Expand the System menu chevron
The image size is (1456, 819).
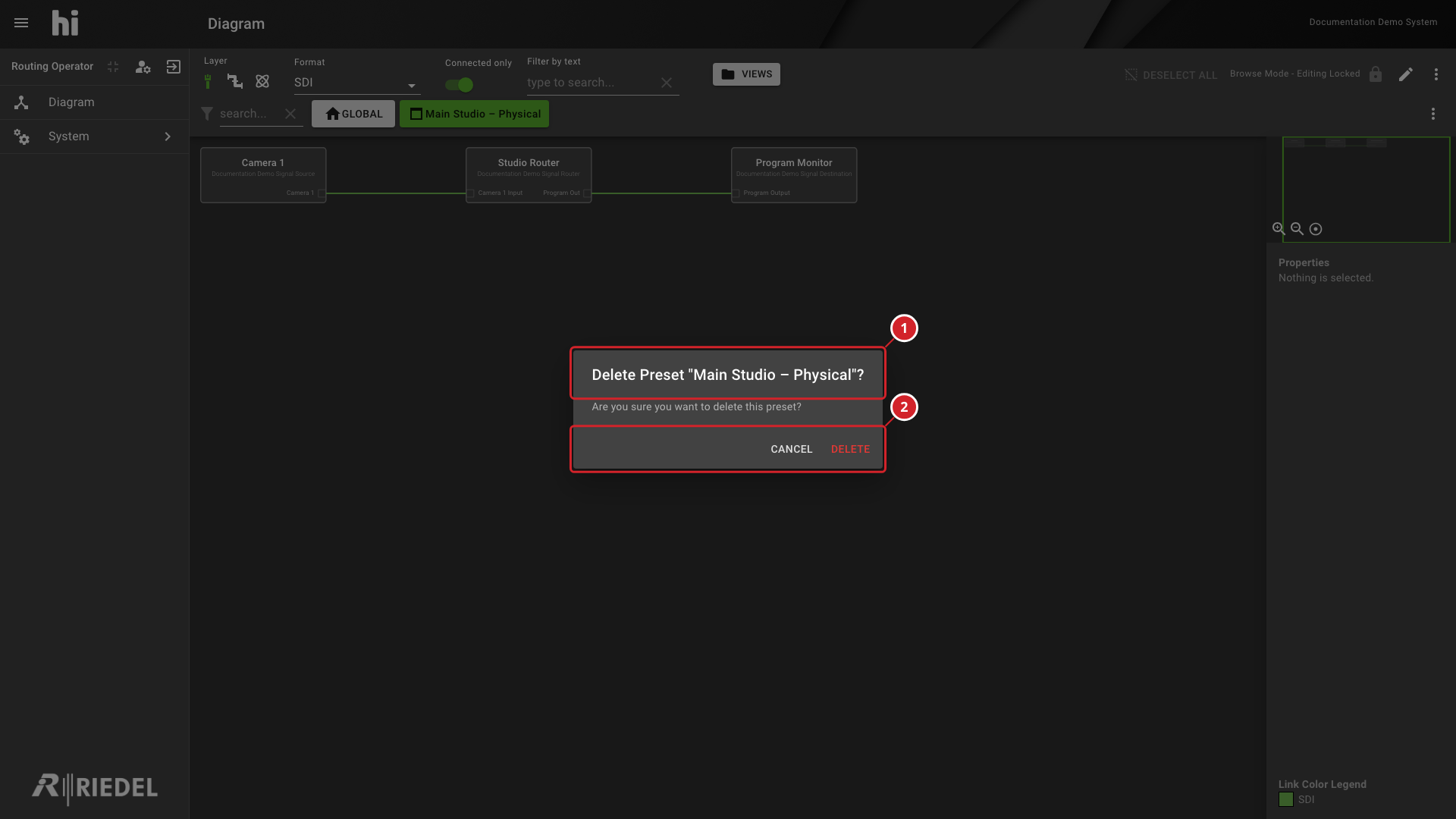168,136
